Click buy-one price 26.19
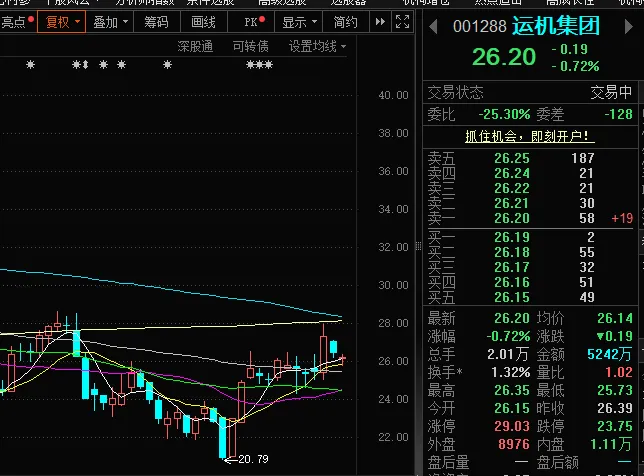This screenshot has height=476, width=644. click(x=512, y=237)
